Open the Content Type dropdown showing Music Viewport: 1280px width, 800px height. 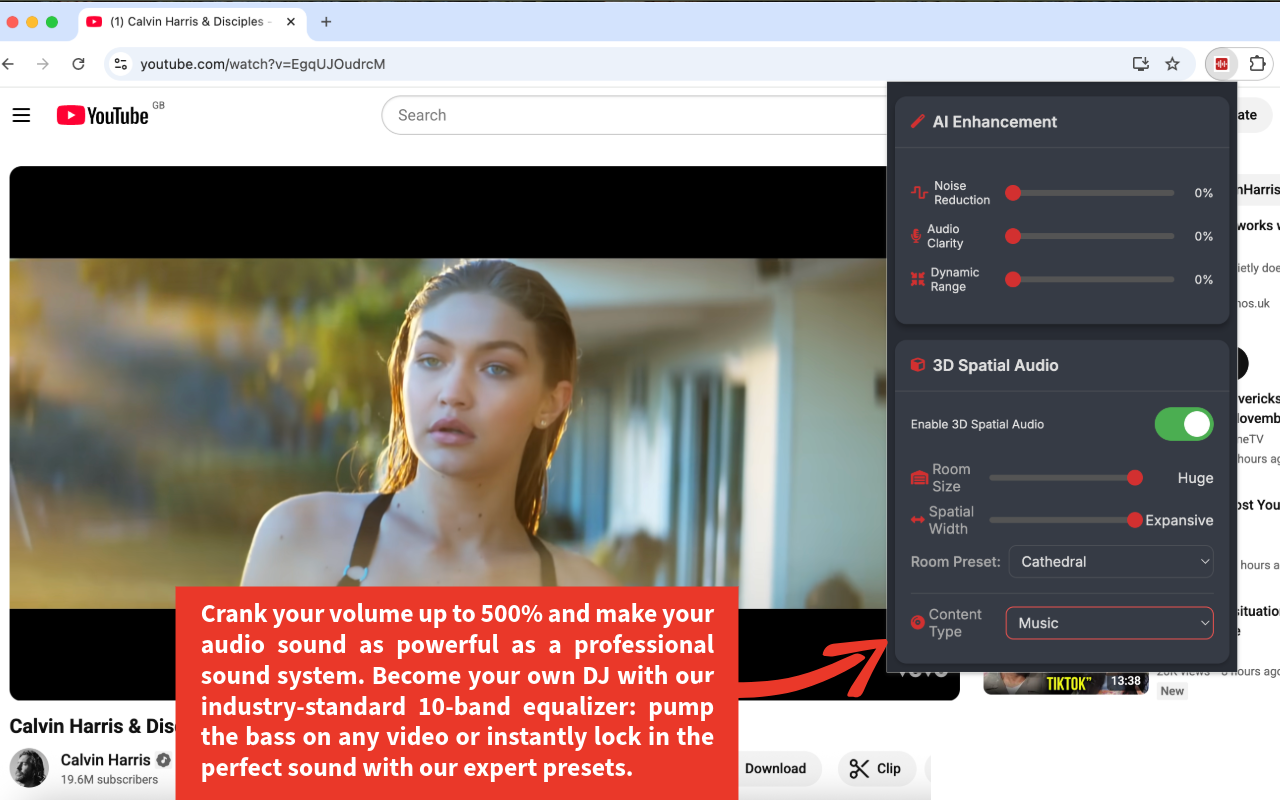point(1109,622)
